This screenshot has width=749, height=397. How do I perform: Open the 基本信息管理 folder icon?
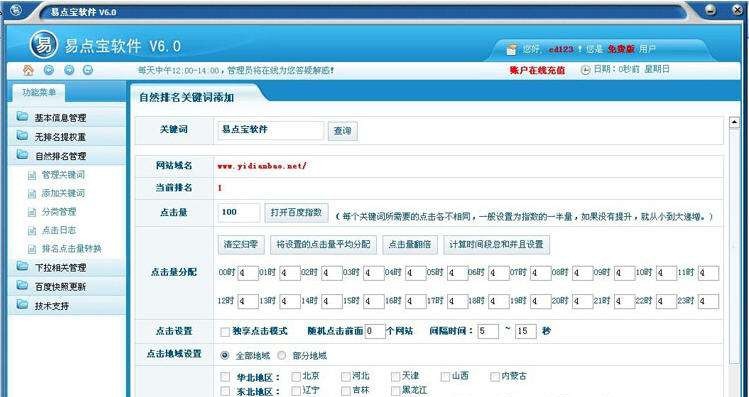pyautogui.click(x=22, y=117)
